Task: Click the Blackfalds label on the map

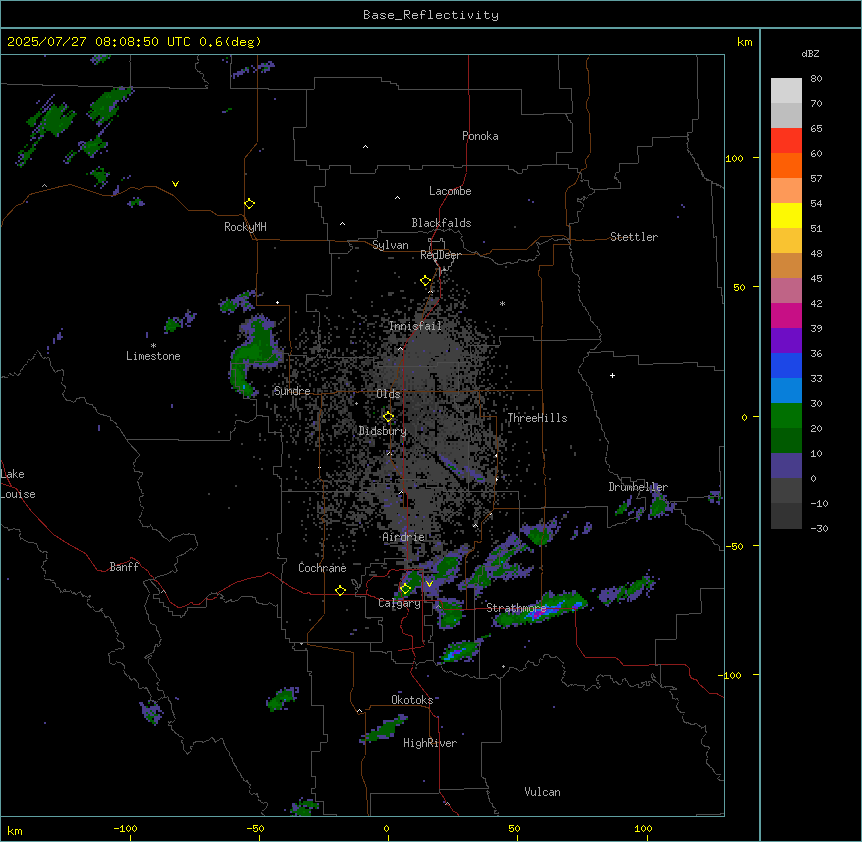Action: click(441, 223)
